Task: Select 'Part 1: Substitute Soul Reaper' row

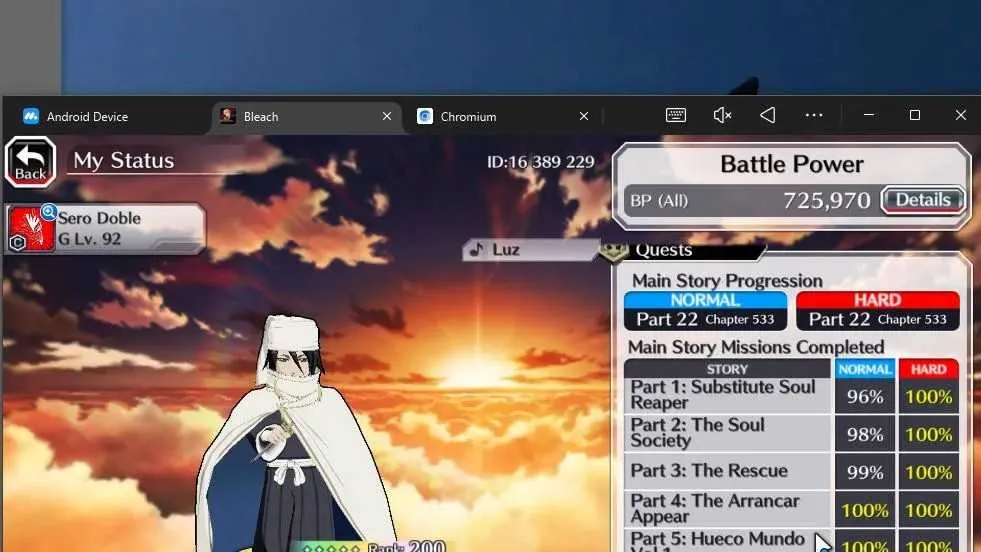Action: tap(727, 396)
